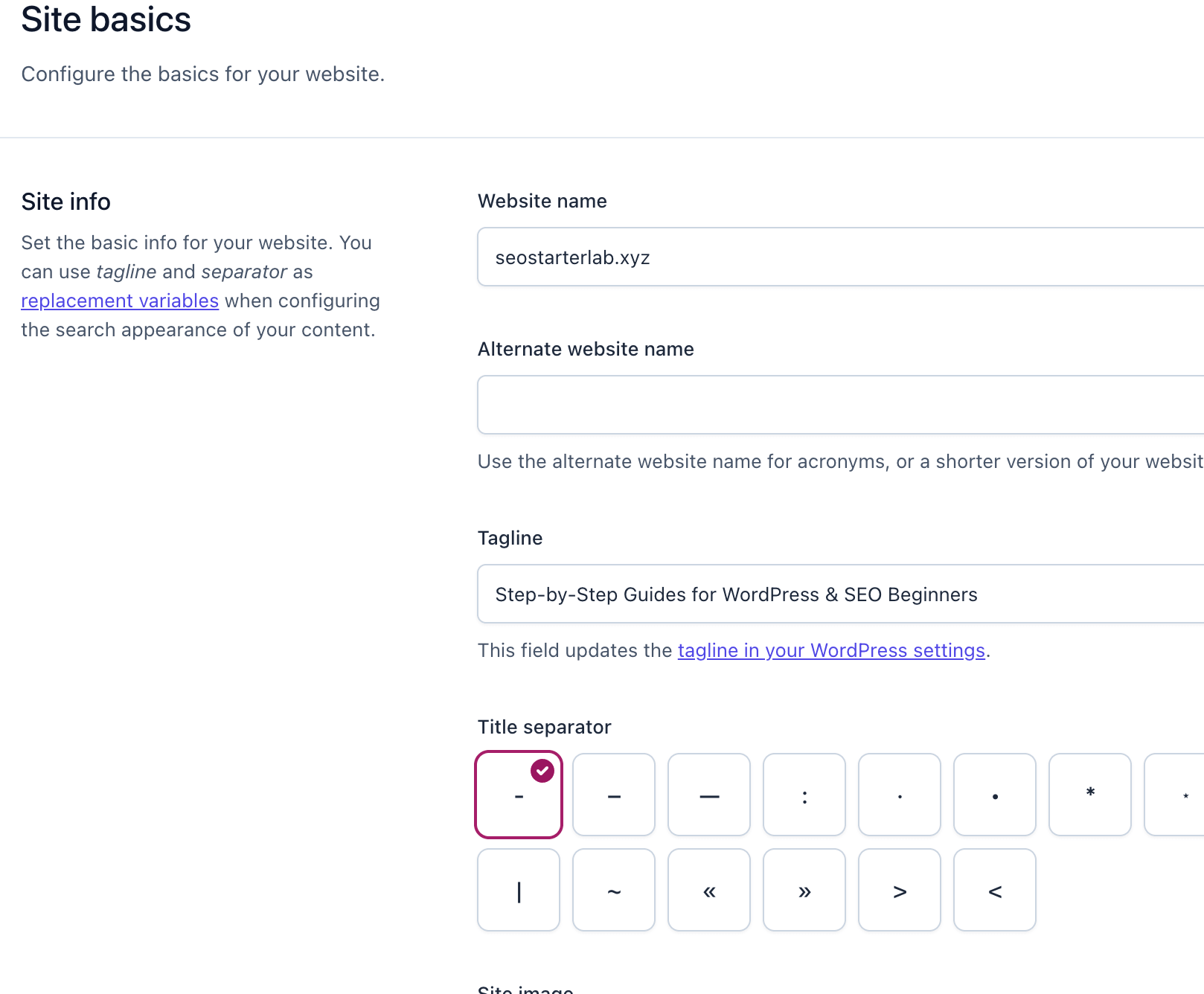Select the double right angle quote separator

pyautogui.click(x=804, y=890)
